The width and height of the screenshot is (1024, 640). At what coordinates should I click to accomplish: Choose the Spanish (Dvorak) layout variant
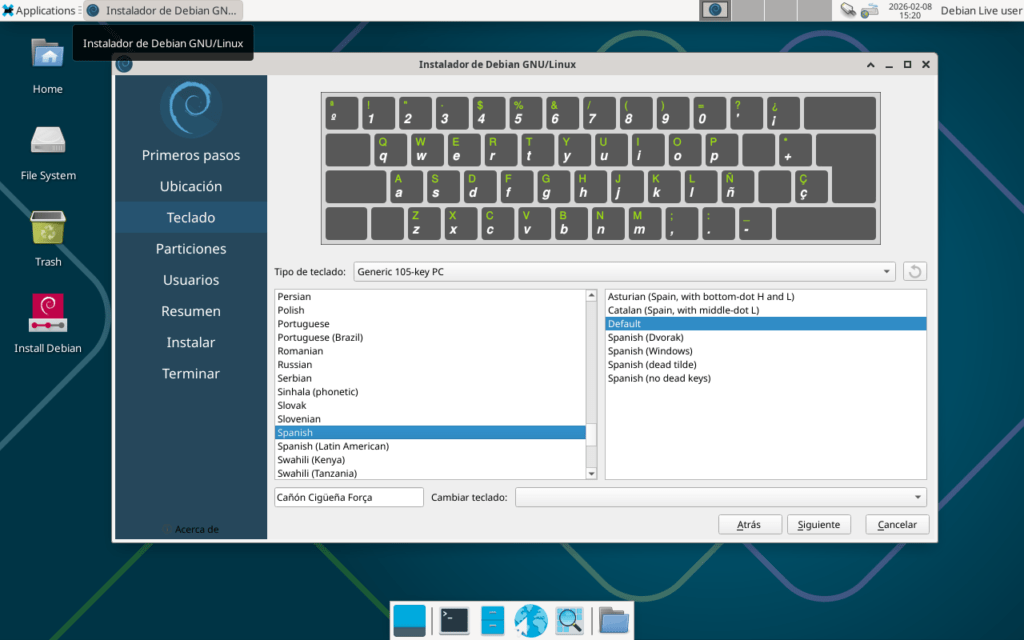(646, 338)
